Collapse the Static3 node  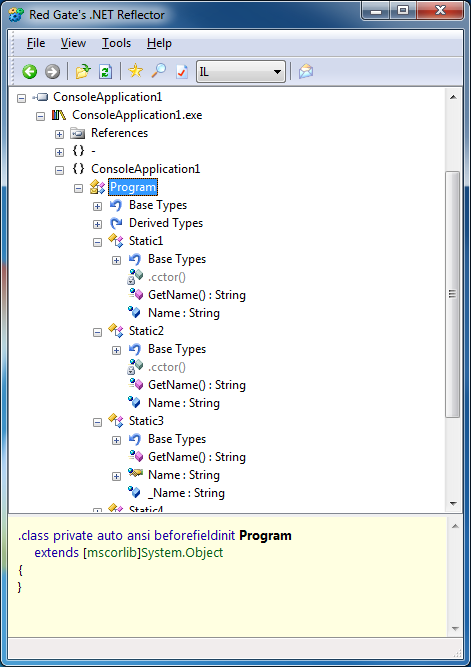tap(97, 422)
